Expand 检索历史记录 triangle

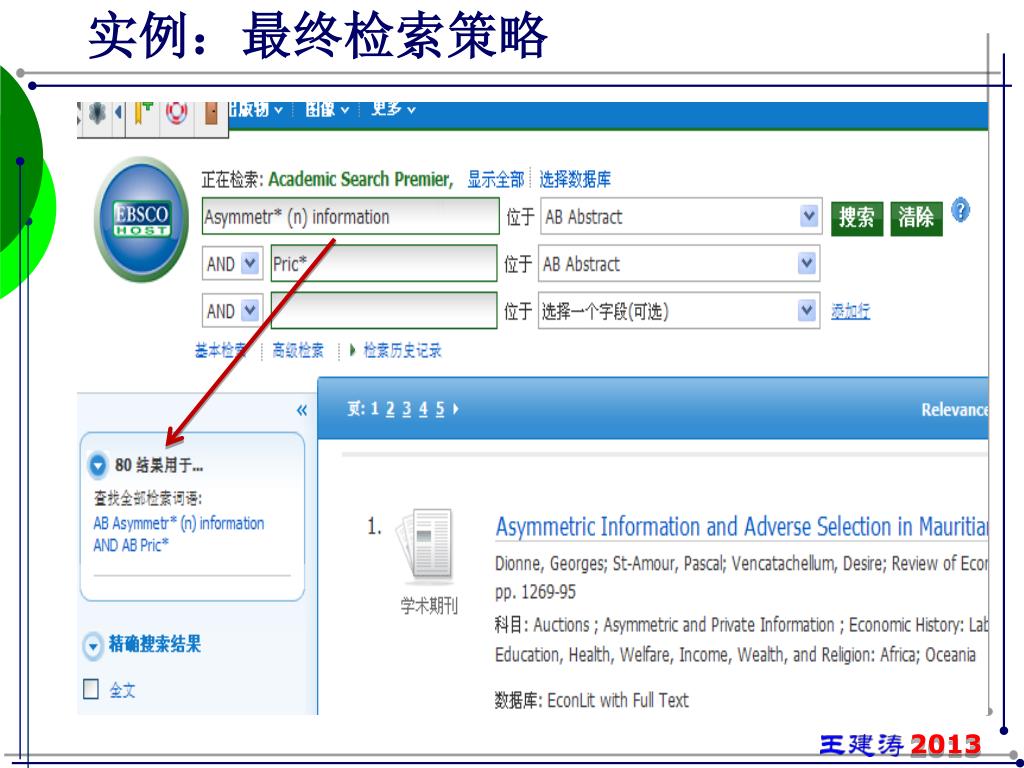point(353,350)
